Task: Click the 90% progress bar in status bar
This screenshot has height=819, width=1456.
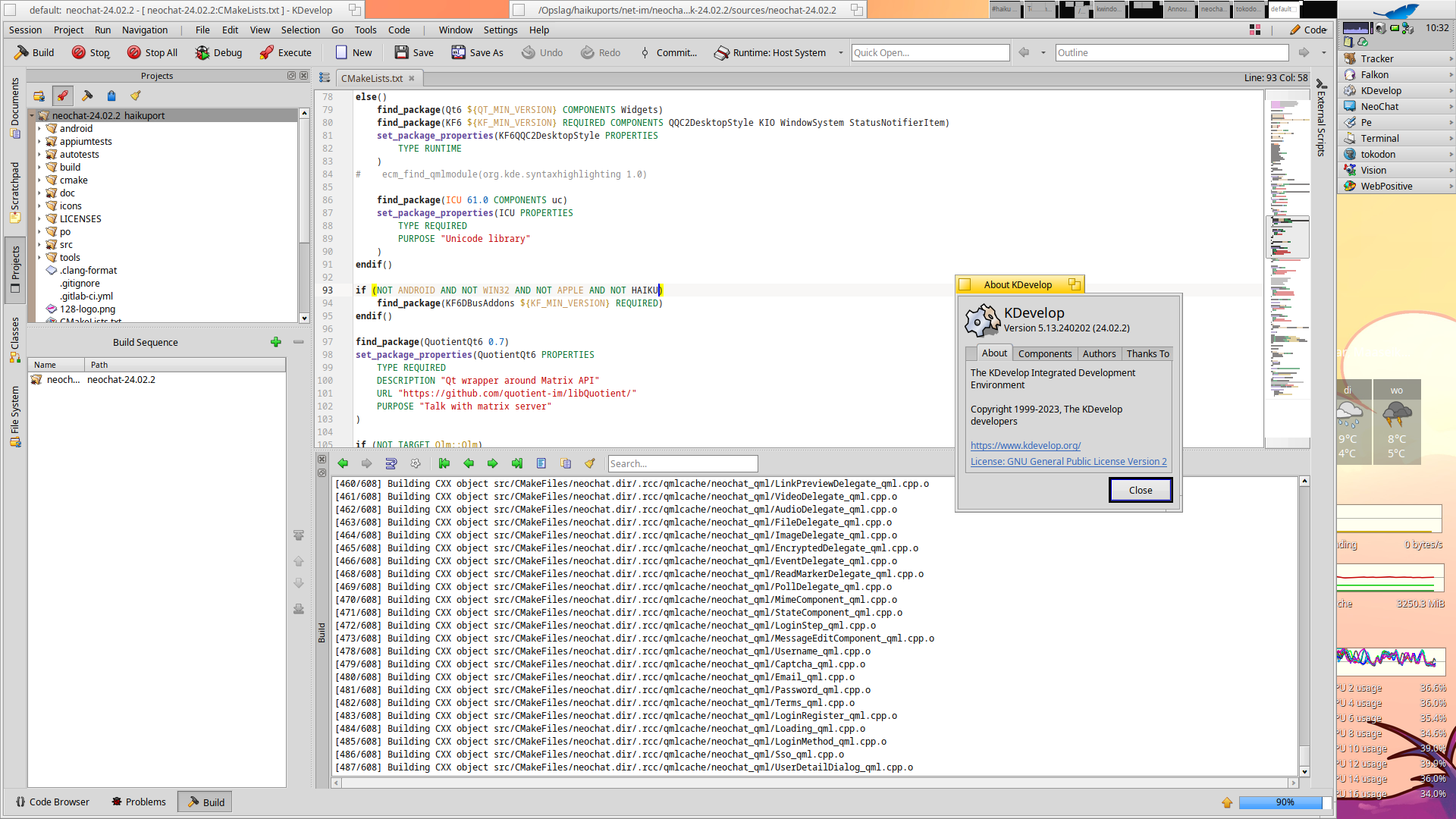Action: click(1284, 802)
